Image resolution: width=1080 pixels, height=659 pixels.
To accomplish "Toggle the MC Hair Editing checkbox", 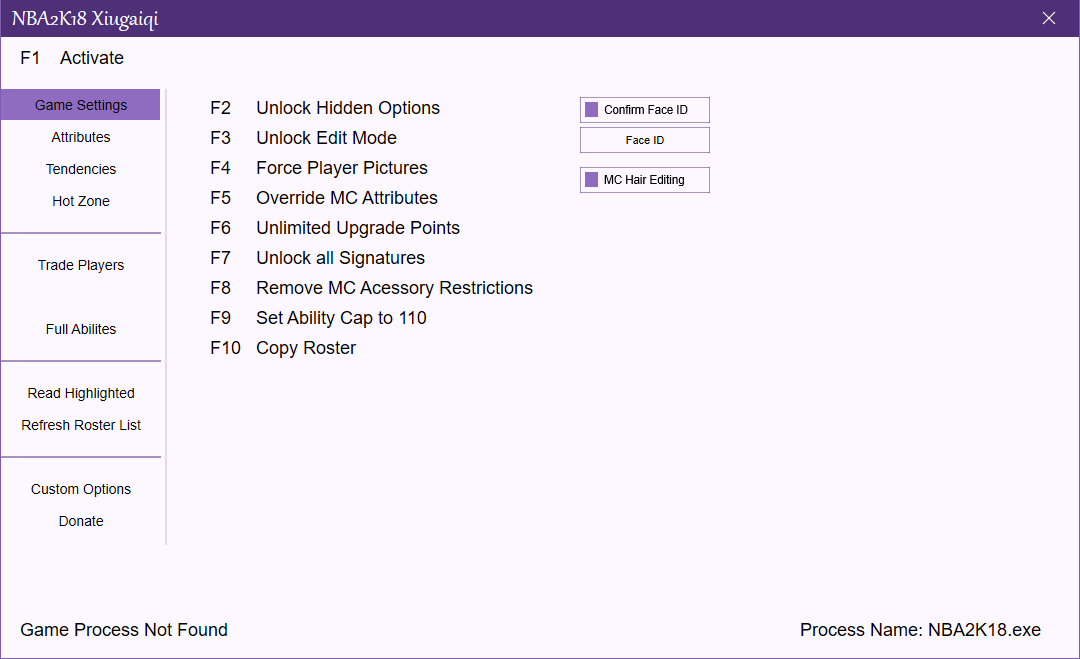I will pyautogui.click(x=591, y=180).
